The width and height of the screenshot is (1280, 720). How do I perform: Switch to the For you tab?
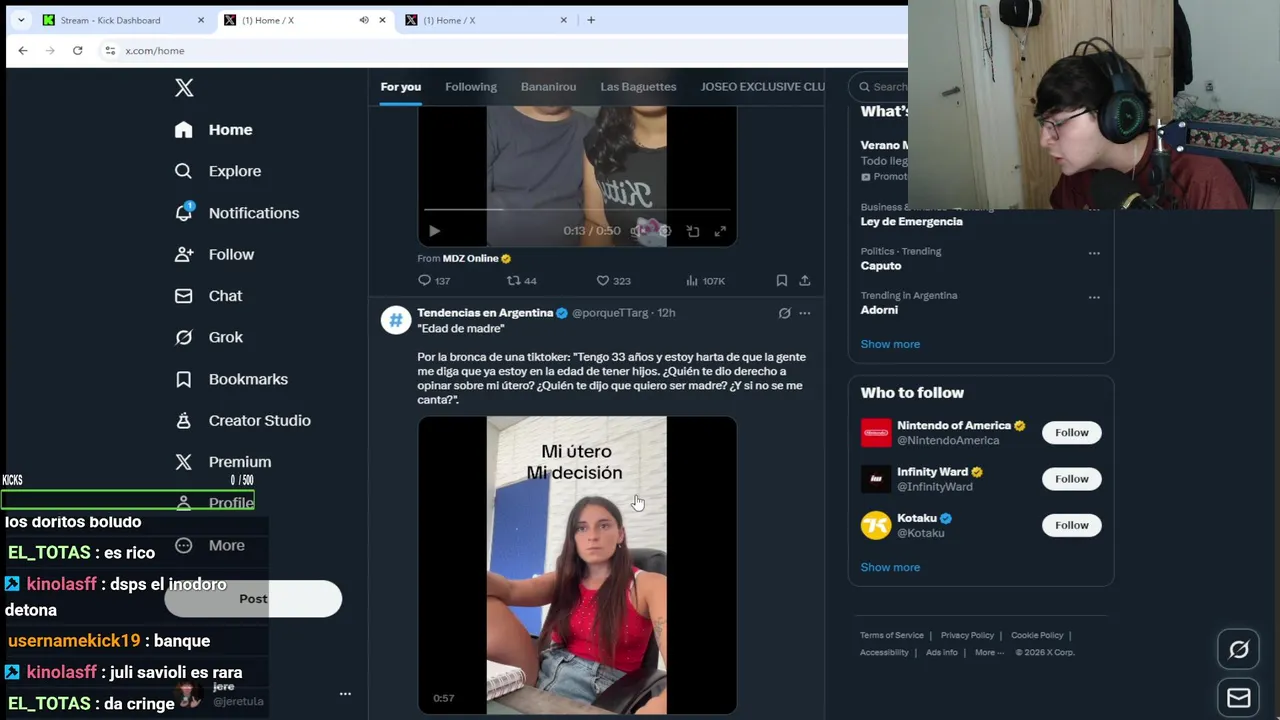(x=400, y=87)
